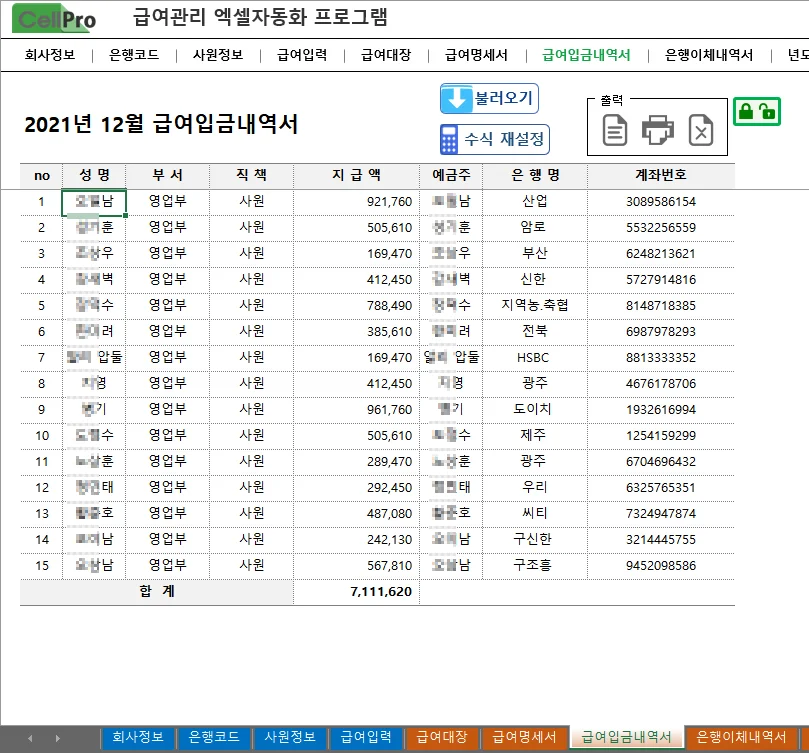Image resolution: width=809 pixels, height=753 pixels.
Task: Switch to 사원정보 sheet tab at bottom
Action: point(289,737)
